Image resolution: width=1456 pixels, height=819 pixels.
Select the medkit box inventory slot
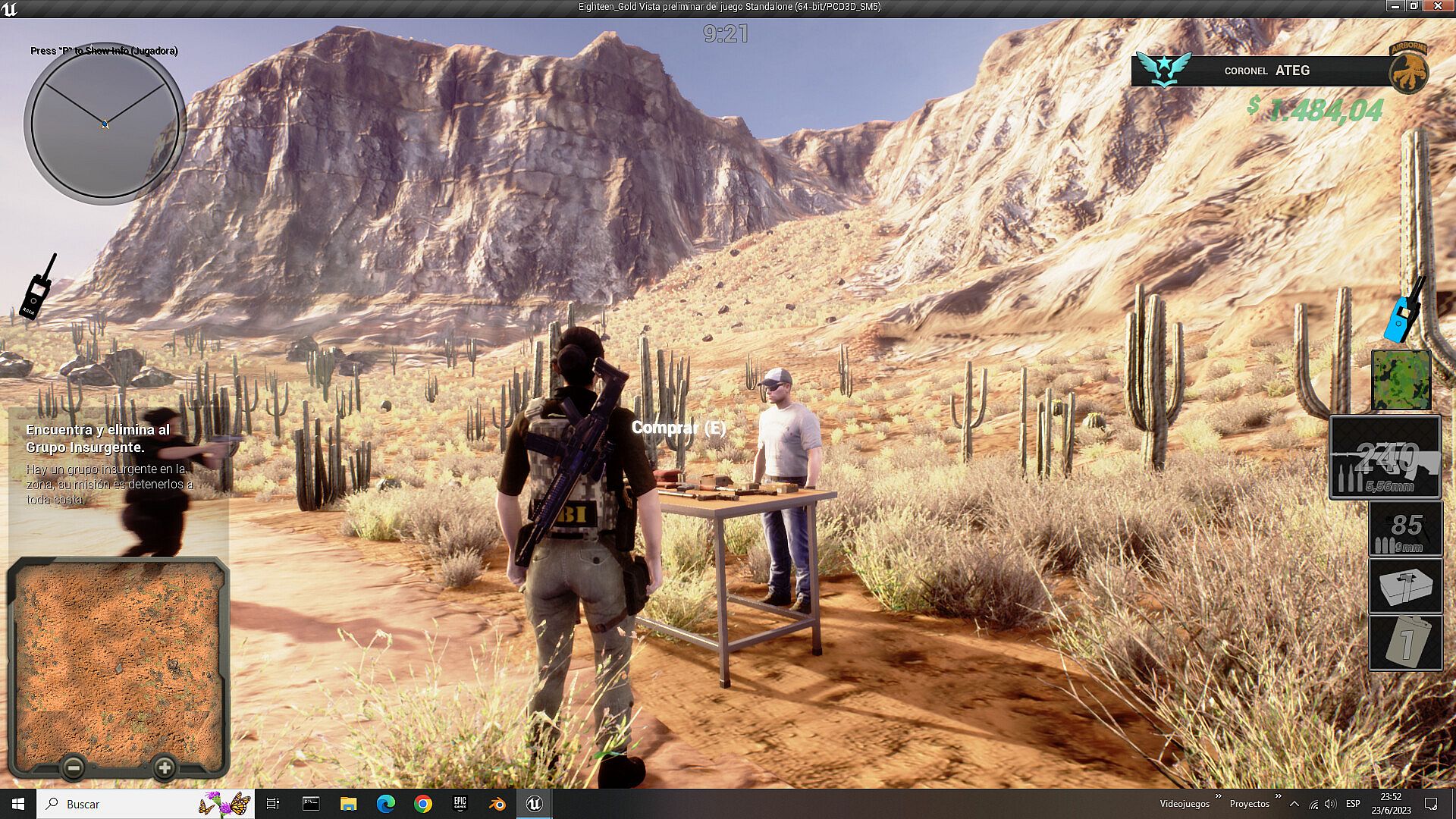coord(1405,586)
